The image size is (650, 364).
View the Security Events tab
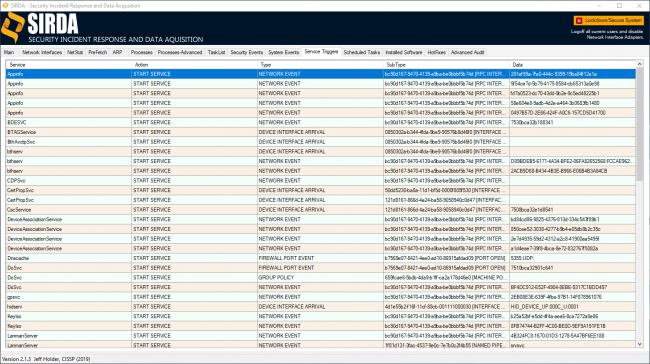247,52
